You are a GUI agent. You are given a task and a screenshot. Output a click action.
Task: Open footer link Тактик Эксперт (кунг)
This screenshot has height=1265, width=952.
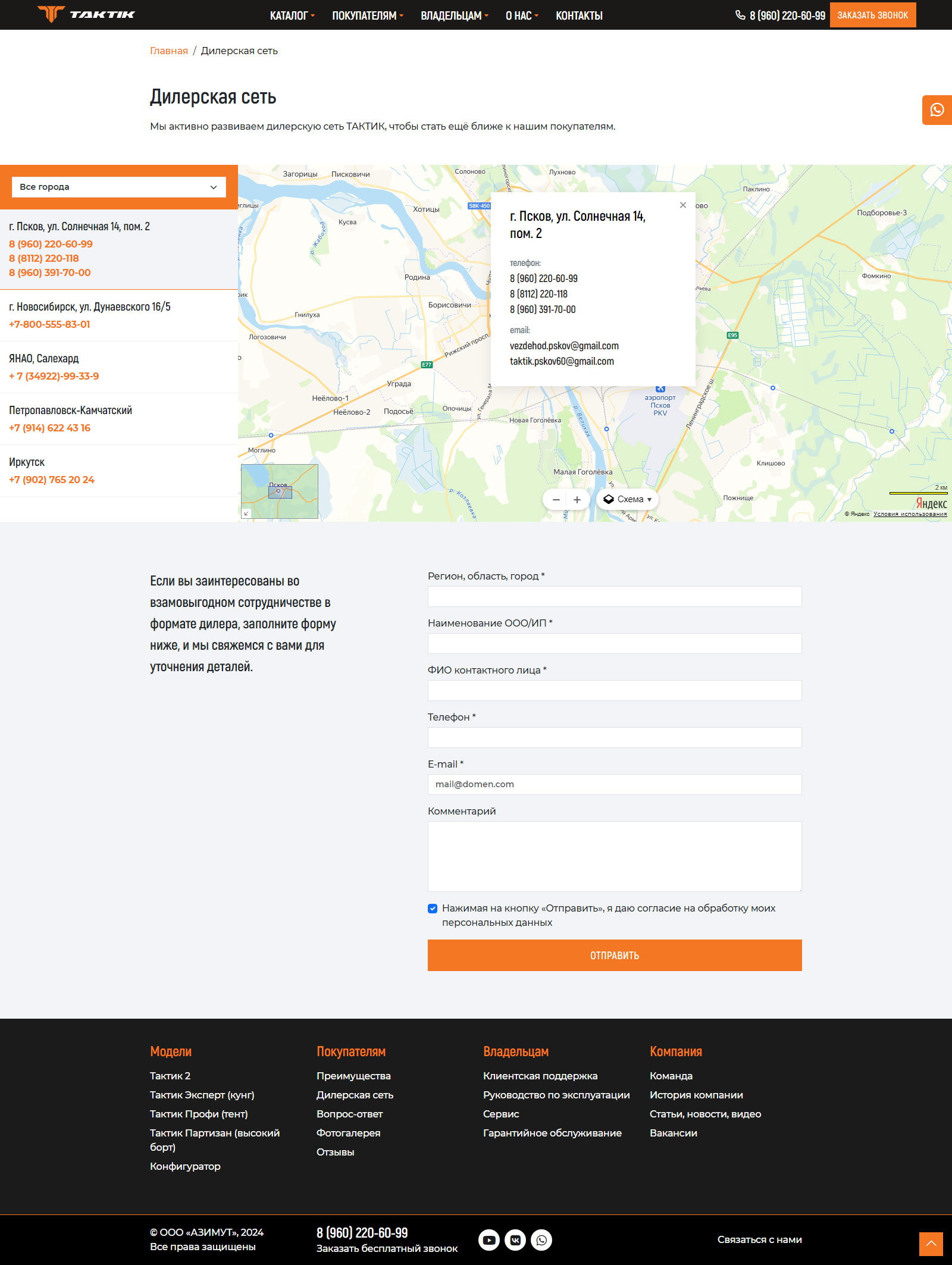click(x=202, y=1095)
